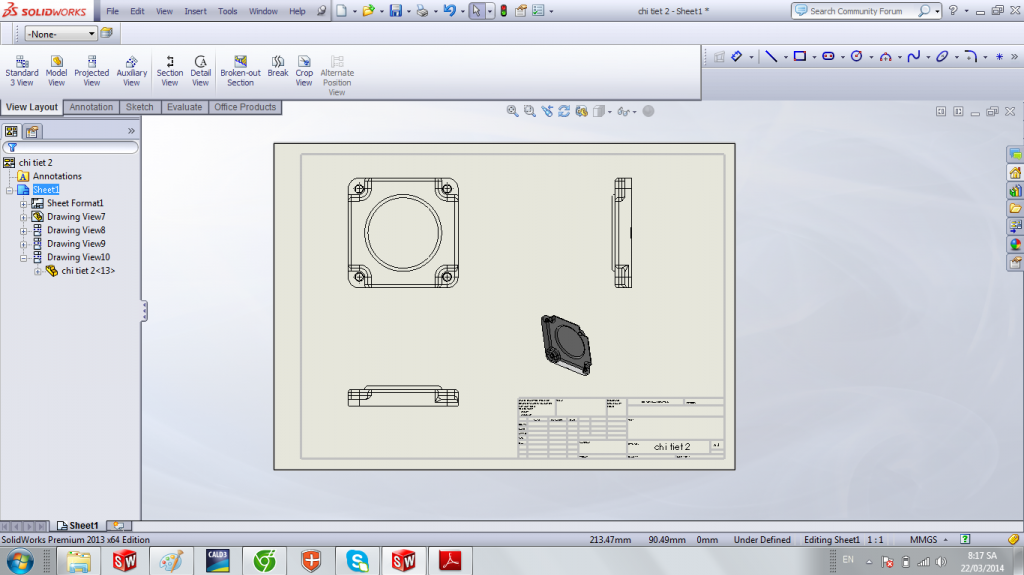The image size is (1024, 575).
Task: Select the Line sketch tool
Action: pos(771,56)
